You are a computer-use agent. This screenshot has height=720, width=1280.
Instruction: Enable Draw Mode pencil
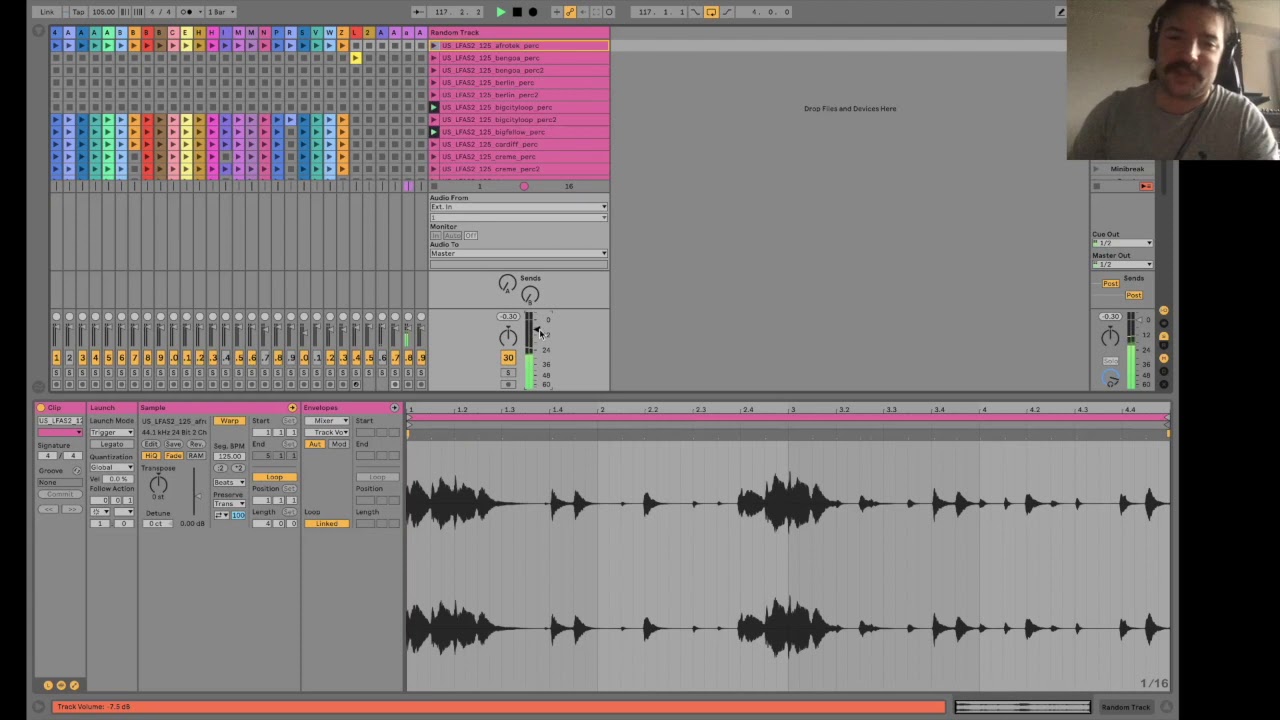point(1060,12)
